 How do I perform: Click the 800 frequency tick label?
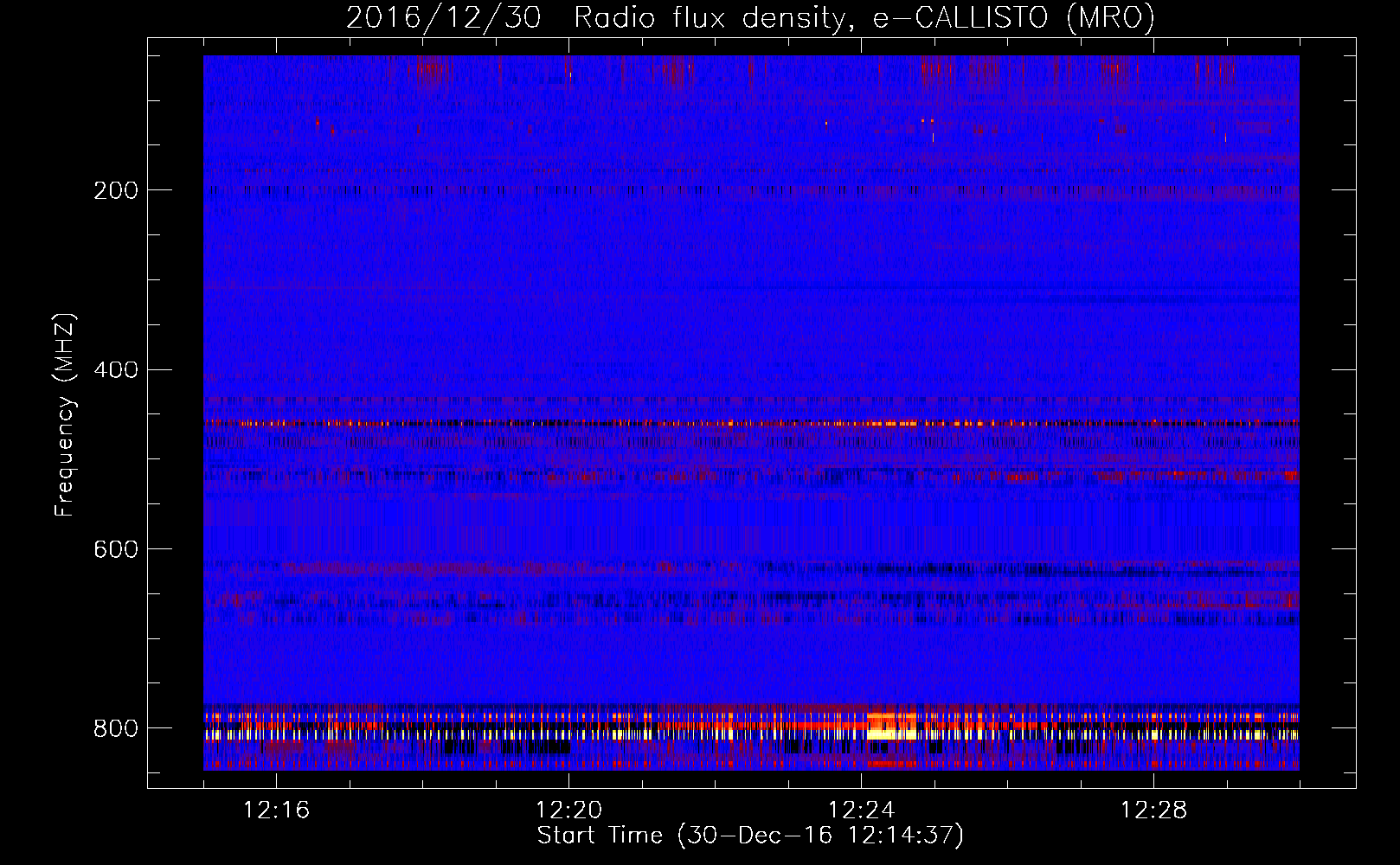coord(116,728)
